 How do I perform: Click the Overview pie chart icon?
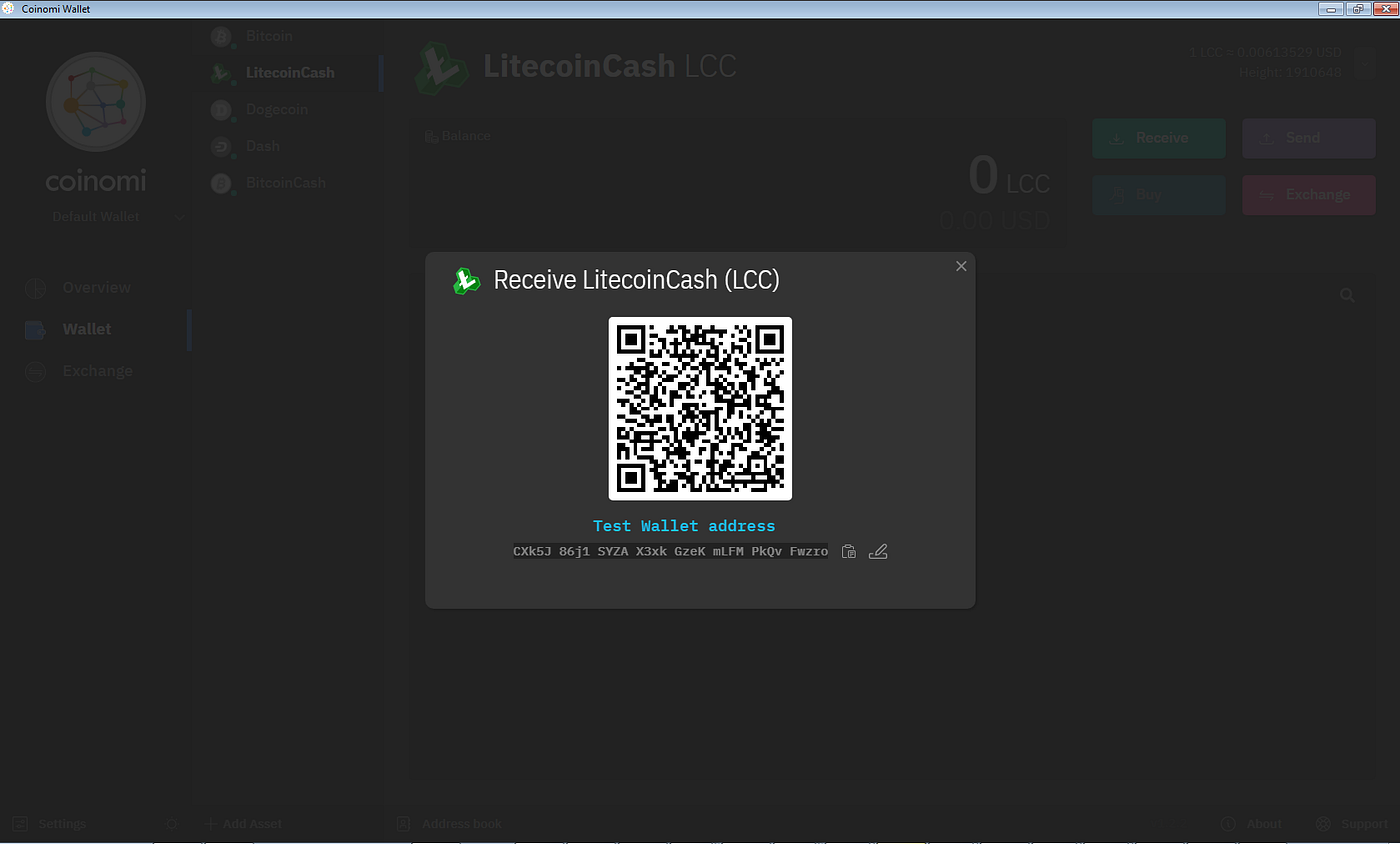[x=36, y=288]
